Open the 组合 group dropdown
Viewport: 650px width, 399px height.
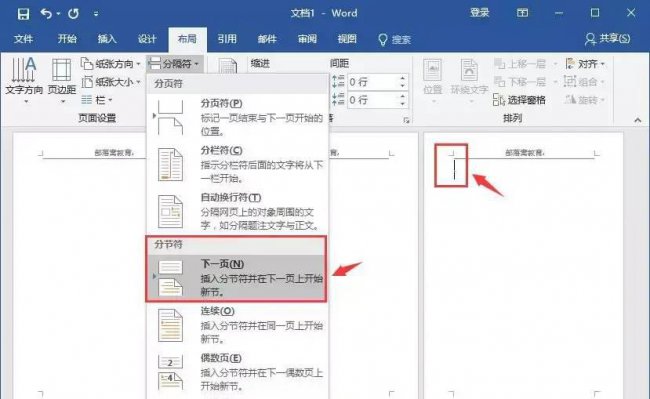point(585,82)
